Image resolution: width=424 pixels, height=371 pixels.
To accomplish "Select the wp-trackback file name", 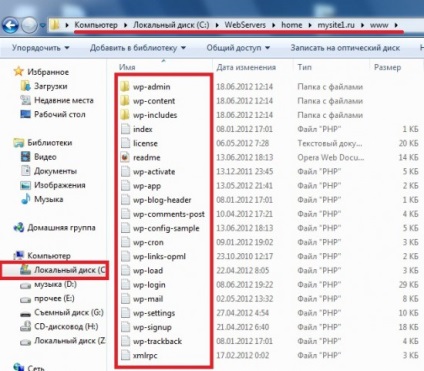I will click(x=157, y=341).
